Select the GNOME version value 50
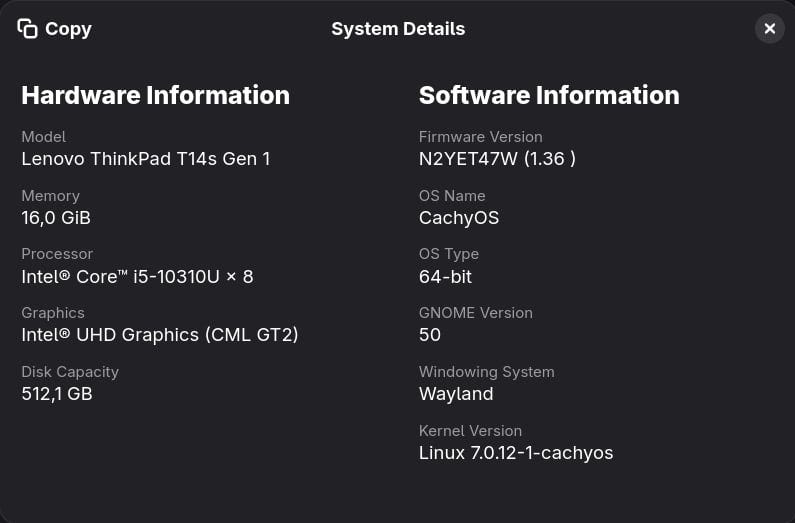795x523 pixels. [x=430, y=335]
